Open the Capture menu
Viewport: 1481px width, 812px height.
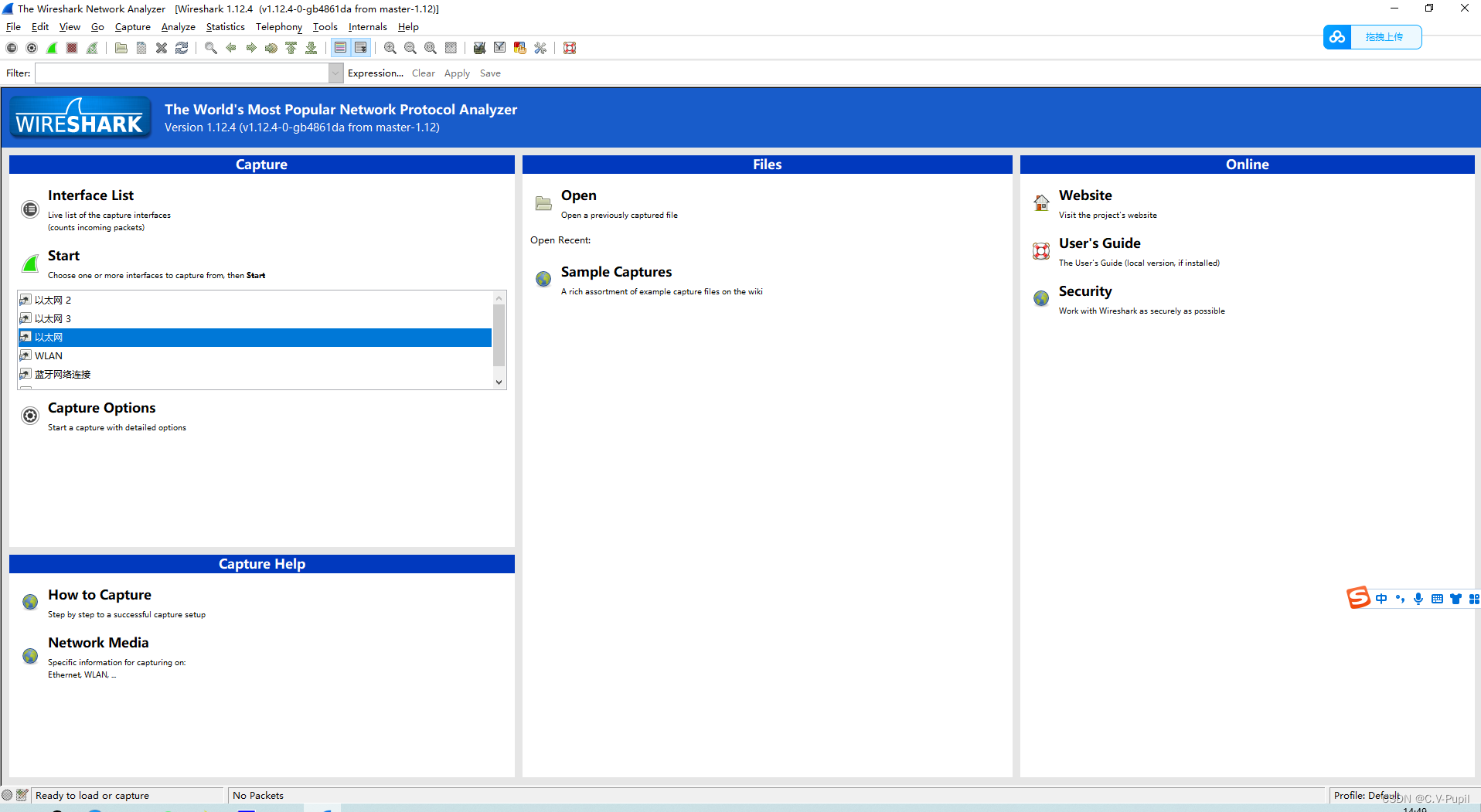(133, 27)
